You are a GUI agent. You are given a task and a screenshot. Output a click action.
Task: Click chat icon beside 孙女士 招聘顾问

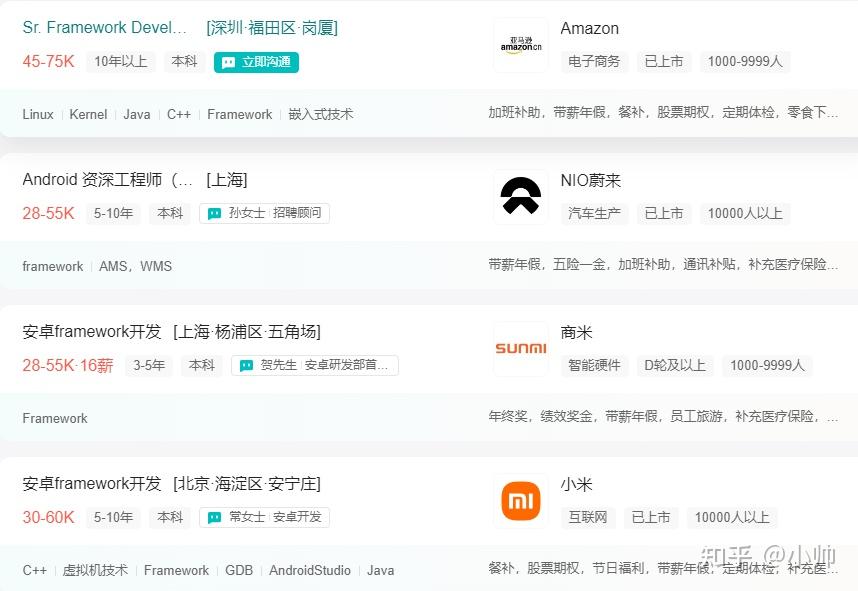214,213
